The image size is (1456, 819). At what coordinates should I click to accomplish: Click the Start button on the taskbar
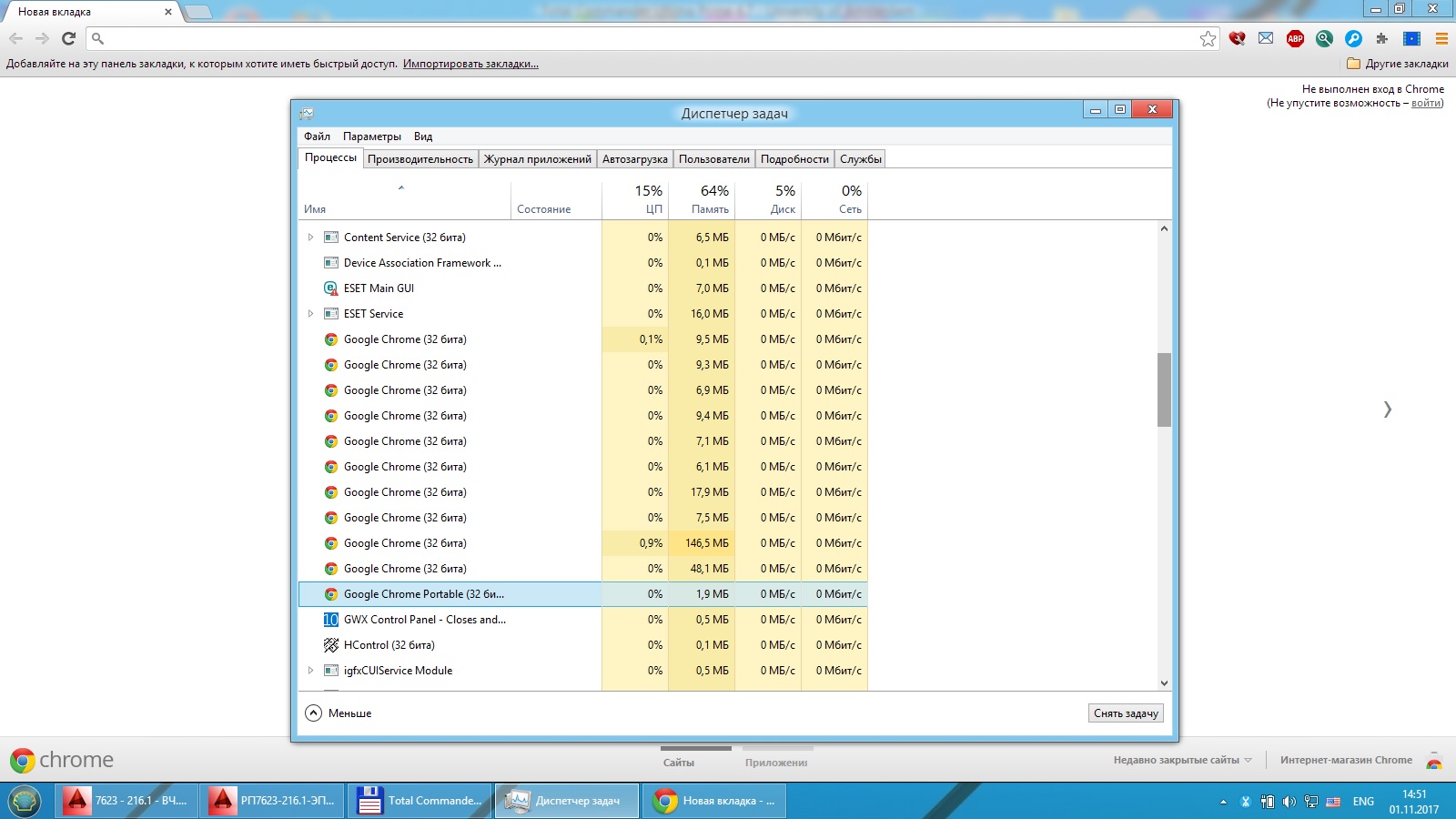click(24, 801)
